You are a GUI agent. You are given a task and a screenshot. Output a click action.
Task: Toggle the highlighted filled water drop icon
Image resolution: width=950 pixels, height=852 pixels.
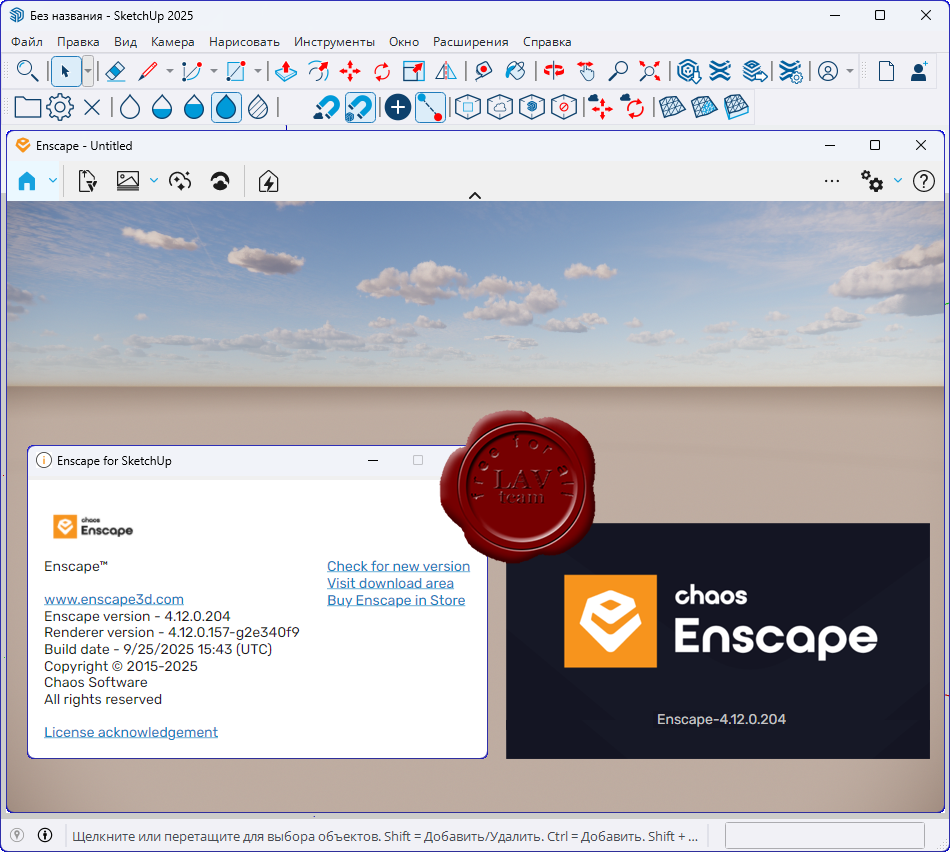(227, 107)
